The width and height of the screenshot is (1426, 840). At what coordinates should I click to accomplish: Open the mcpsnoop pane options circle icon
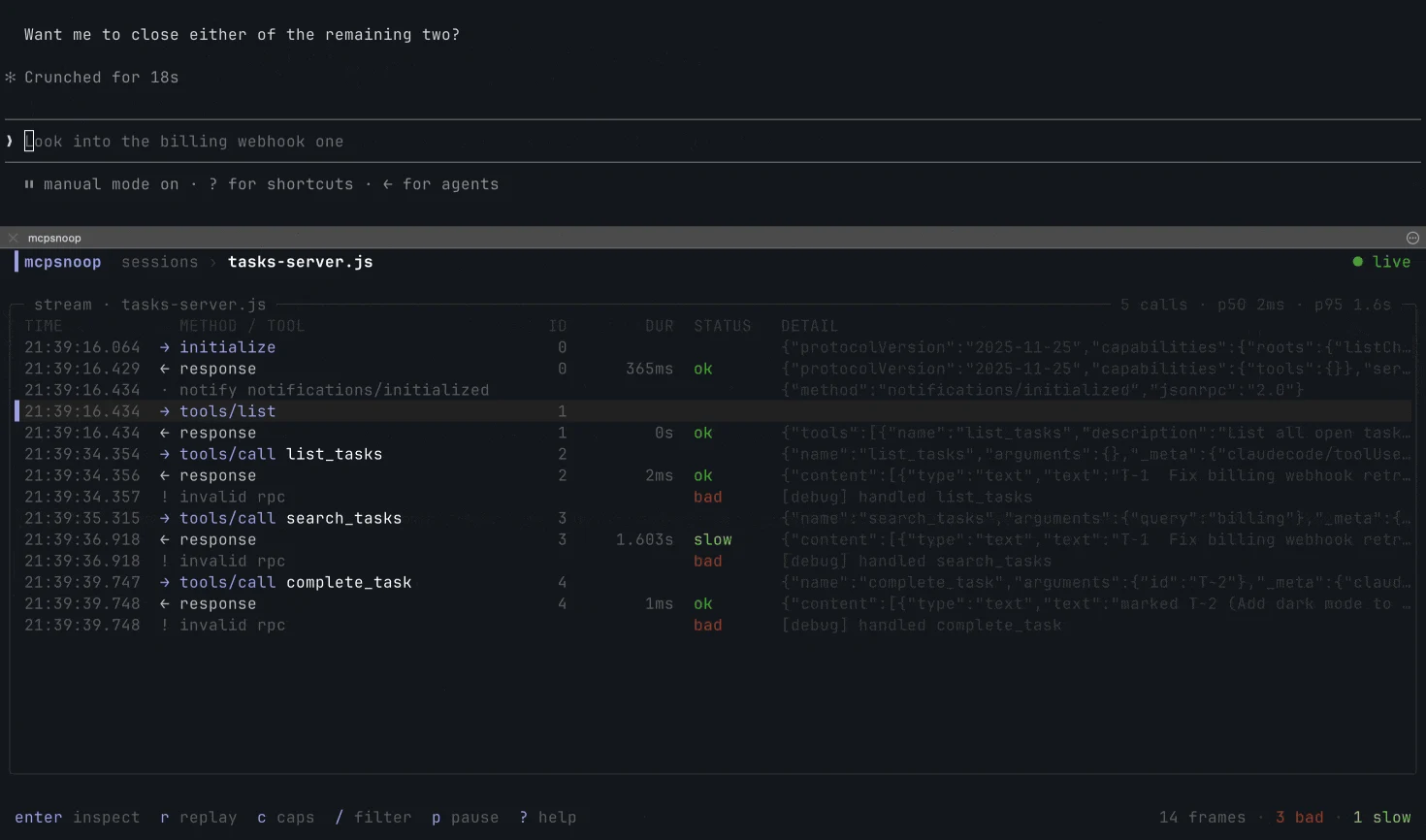[1412, 238]
